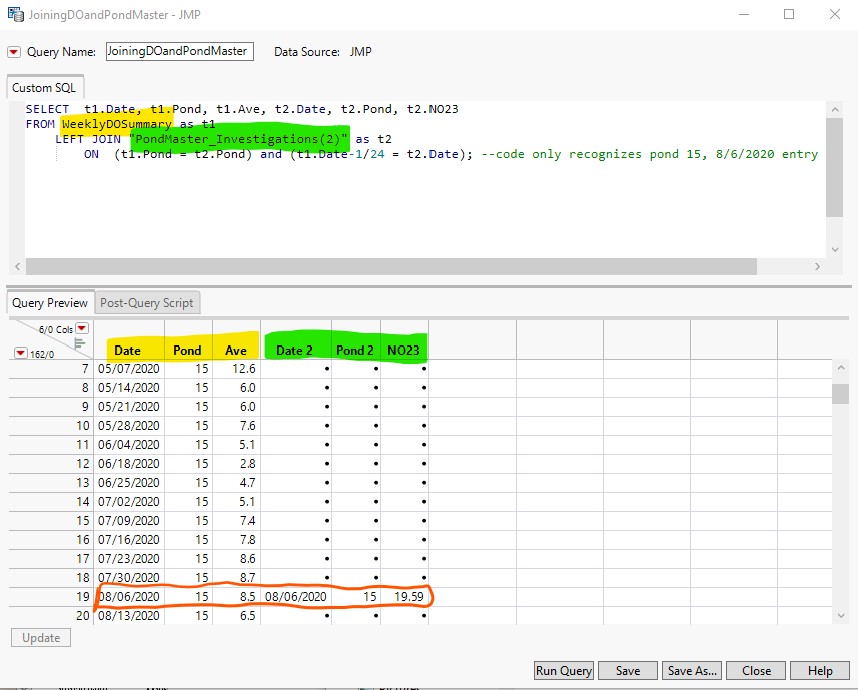The height and width of the screenshot is (690, 858).
Task: Close the query dialog with Close button
Action: pos(756,671)
